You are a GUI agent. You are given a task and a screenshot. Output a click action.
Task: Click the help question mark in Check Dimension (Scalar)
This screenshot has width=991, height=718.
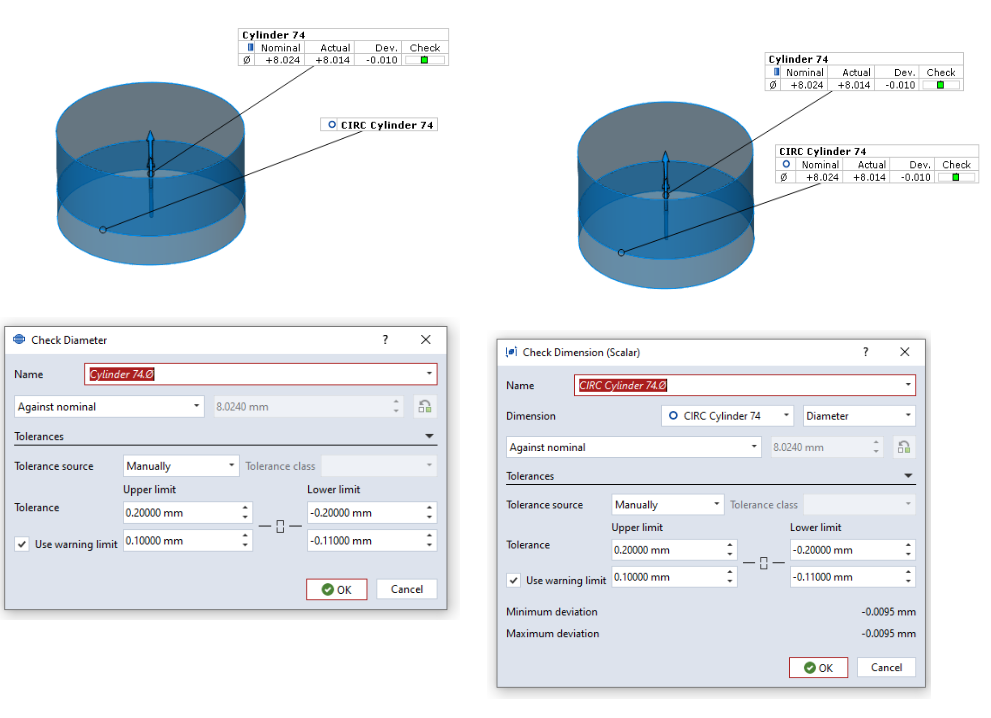[865, 352]
